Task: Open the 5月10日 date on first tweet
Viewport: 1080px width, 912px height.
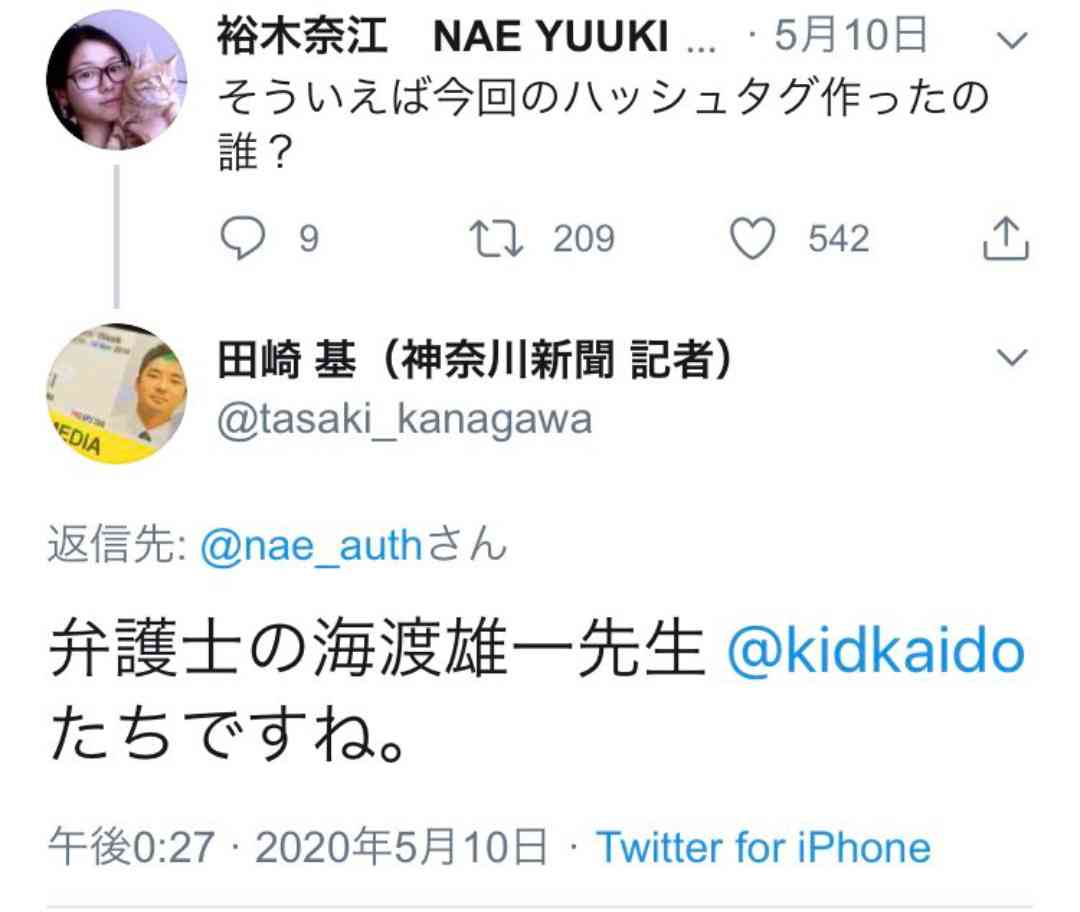Action: (851, 36)
